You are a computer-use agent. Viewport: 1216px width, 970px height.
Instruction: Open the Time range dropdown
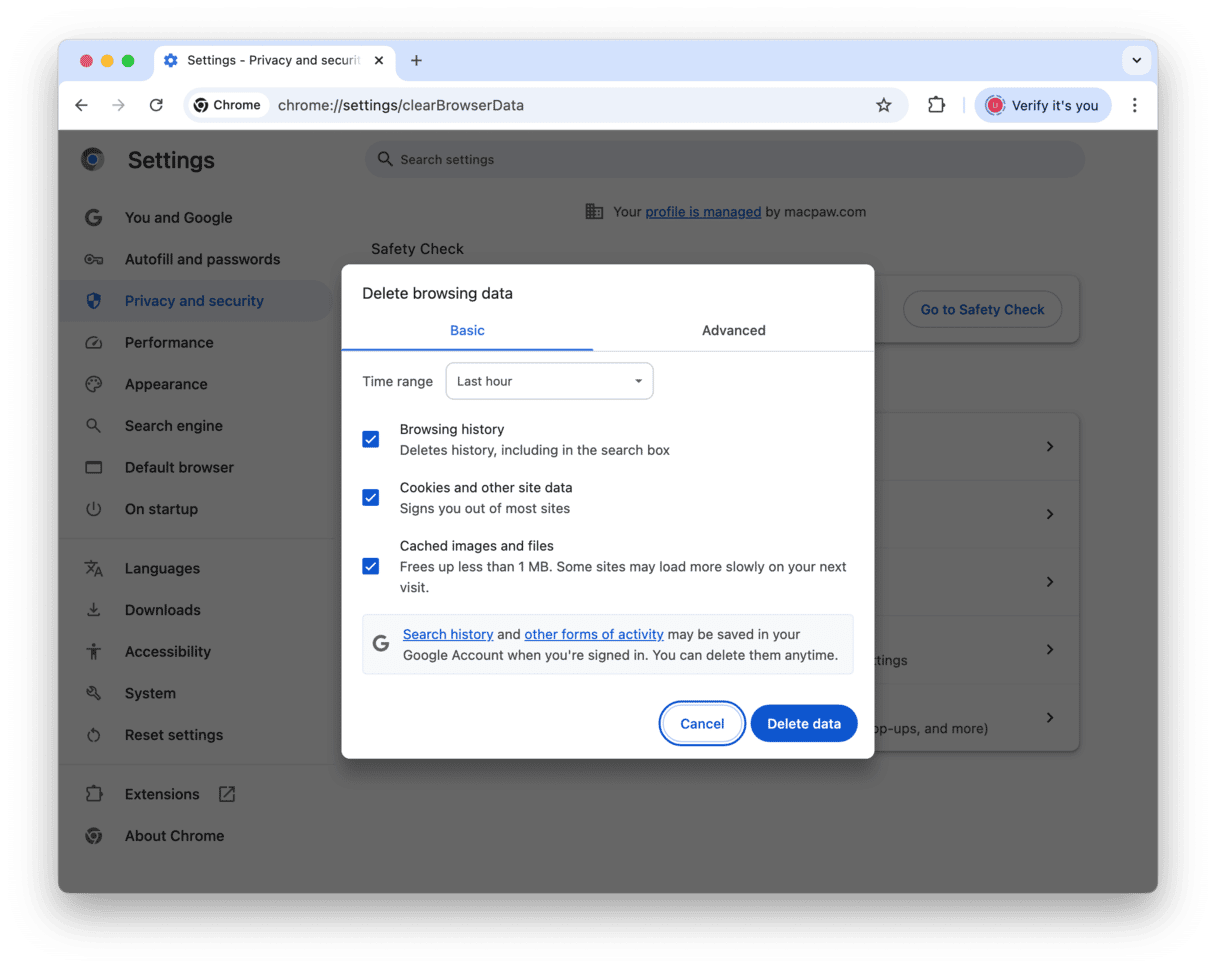coord(549,381)
